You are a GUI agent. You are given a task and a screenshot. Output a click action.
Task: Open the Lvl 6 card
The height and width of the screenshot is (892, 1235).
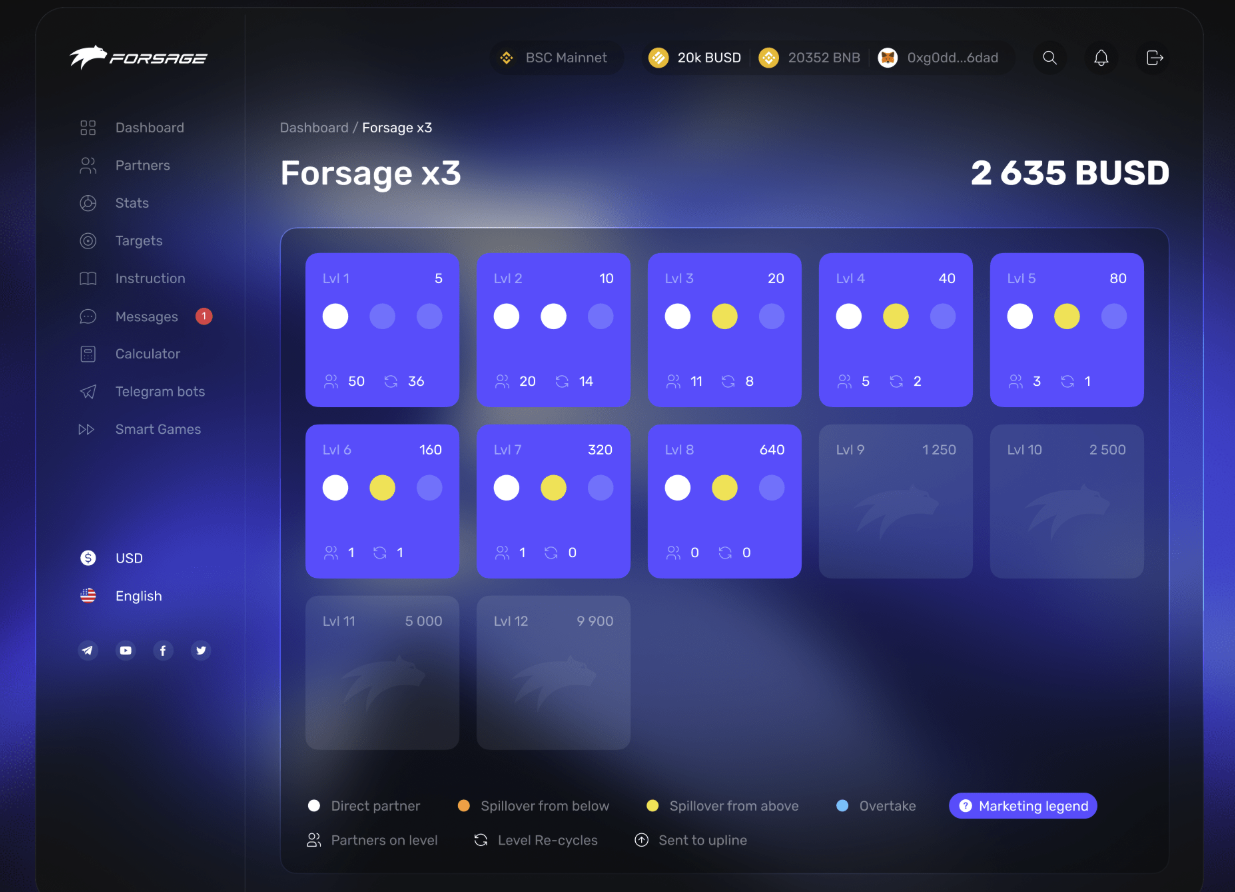click(x=382, y=501)
